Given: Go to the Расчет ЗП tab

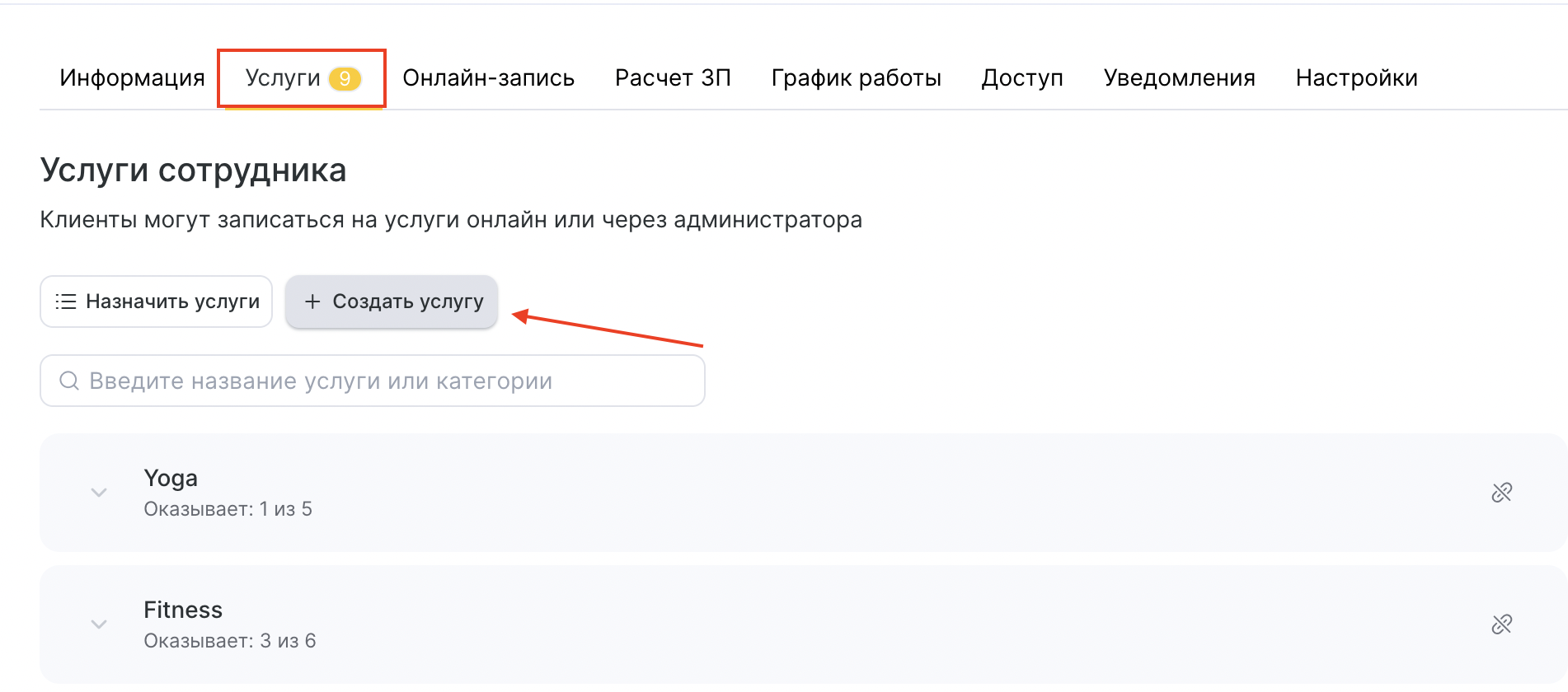Looking at the screenshot, I should [x=673, y=78].
